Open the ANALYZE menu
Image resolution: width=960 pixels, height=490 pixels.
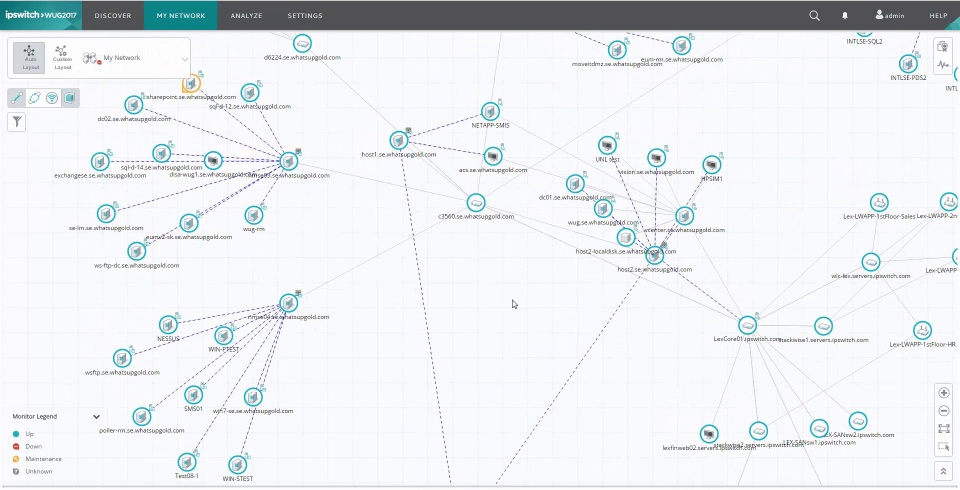(246, 15)
